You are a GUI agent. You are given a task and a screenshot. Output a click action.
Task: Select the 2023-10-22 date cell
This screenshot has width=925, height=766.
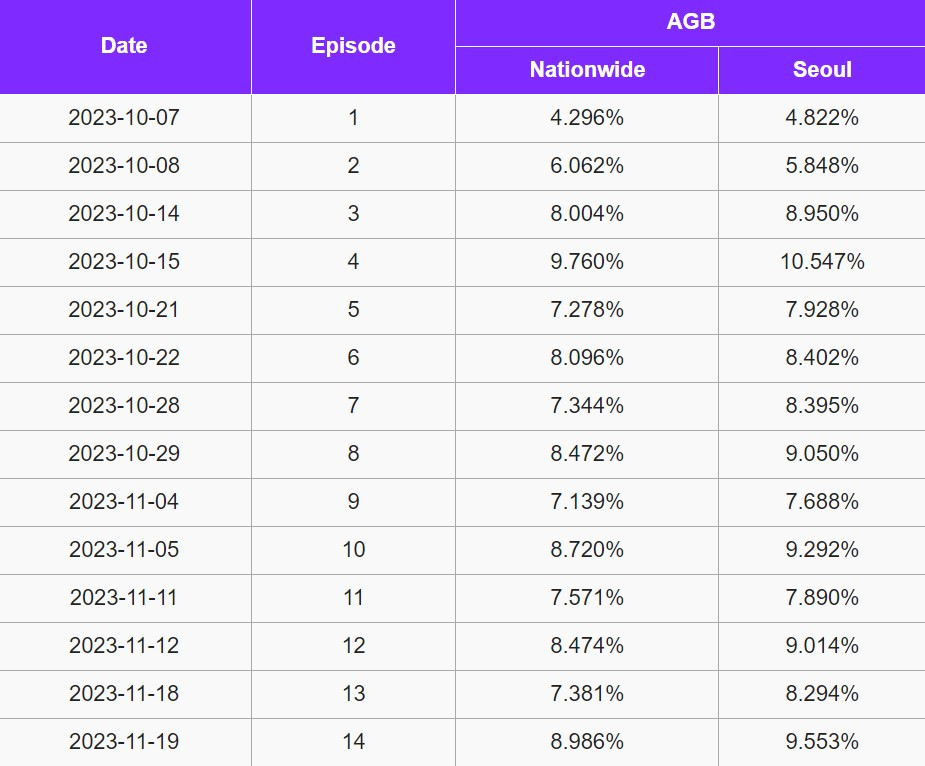[x=124, y=358]
